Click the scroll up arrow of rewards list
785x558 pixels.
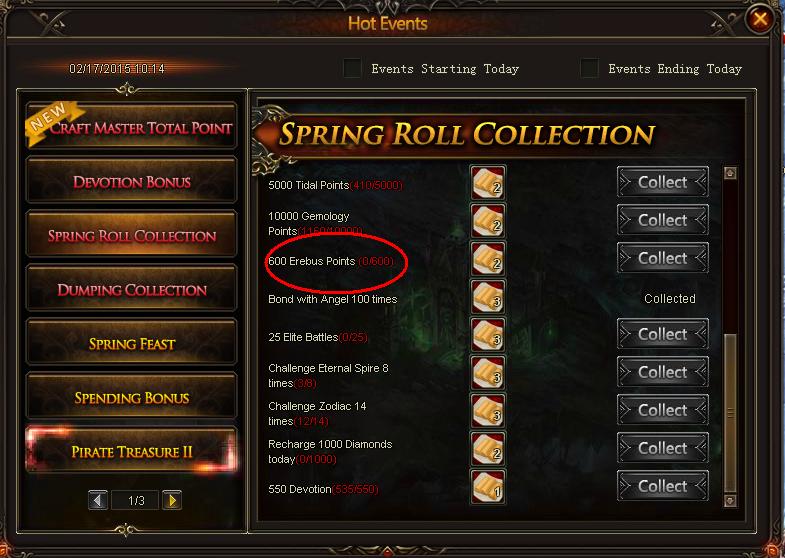click(730, 173)
